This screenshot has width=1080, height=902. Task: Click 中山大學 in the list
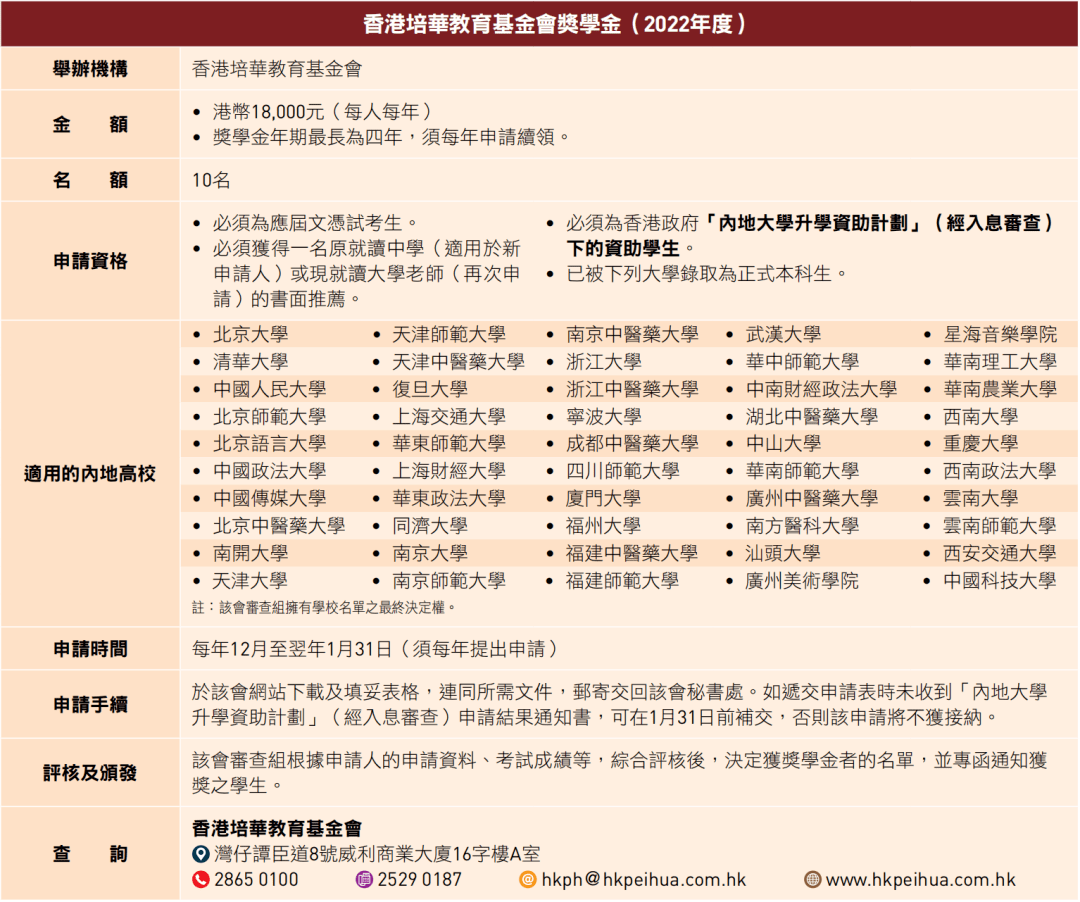click(x=784, y=444)
